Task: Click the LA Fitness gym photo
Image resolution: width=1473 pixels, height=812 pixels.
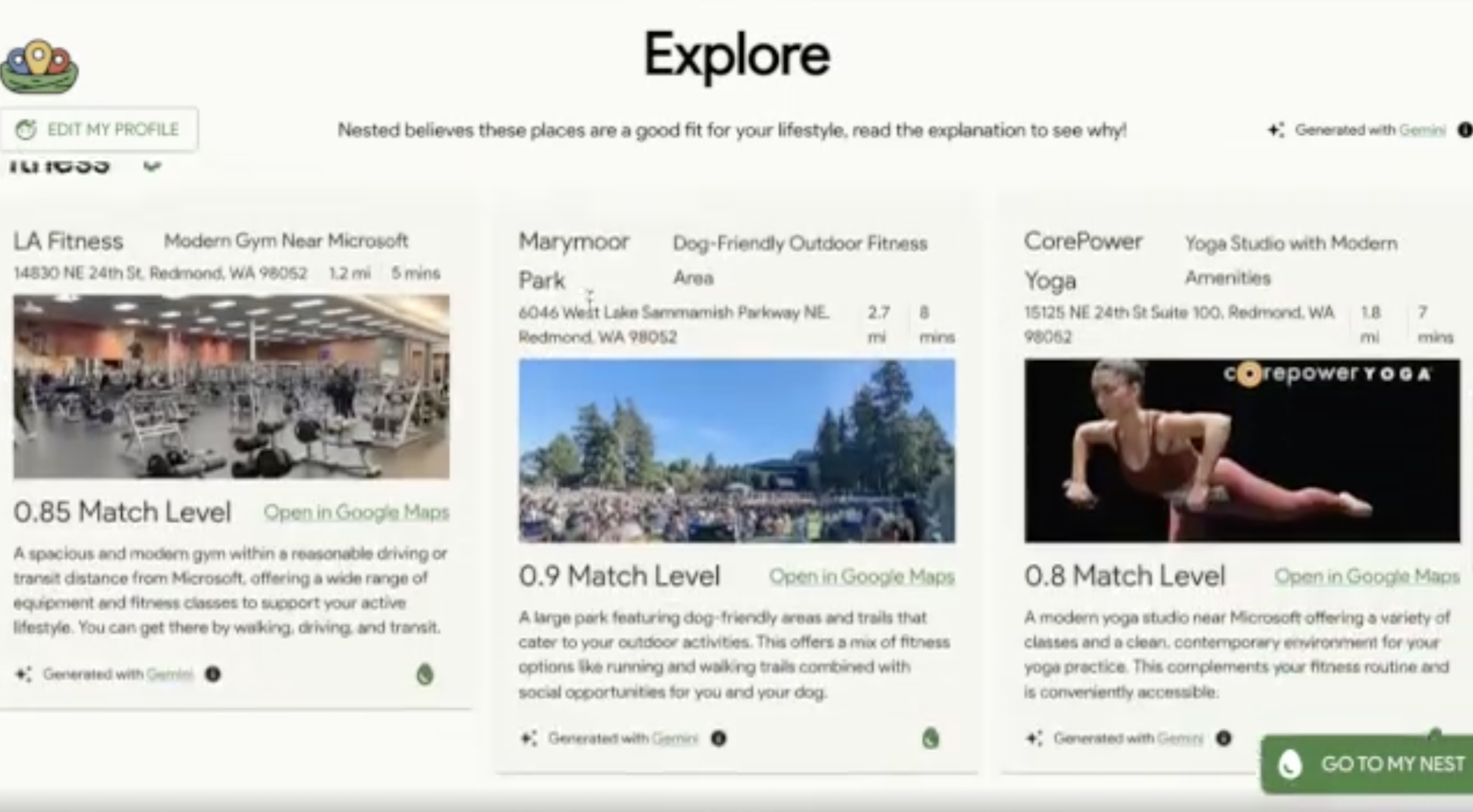Action: tap(231, 387)
